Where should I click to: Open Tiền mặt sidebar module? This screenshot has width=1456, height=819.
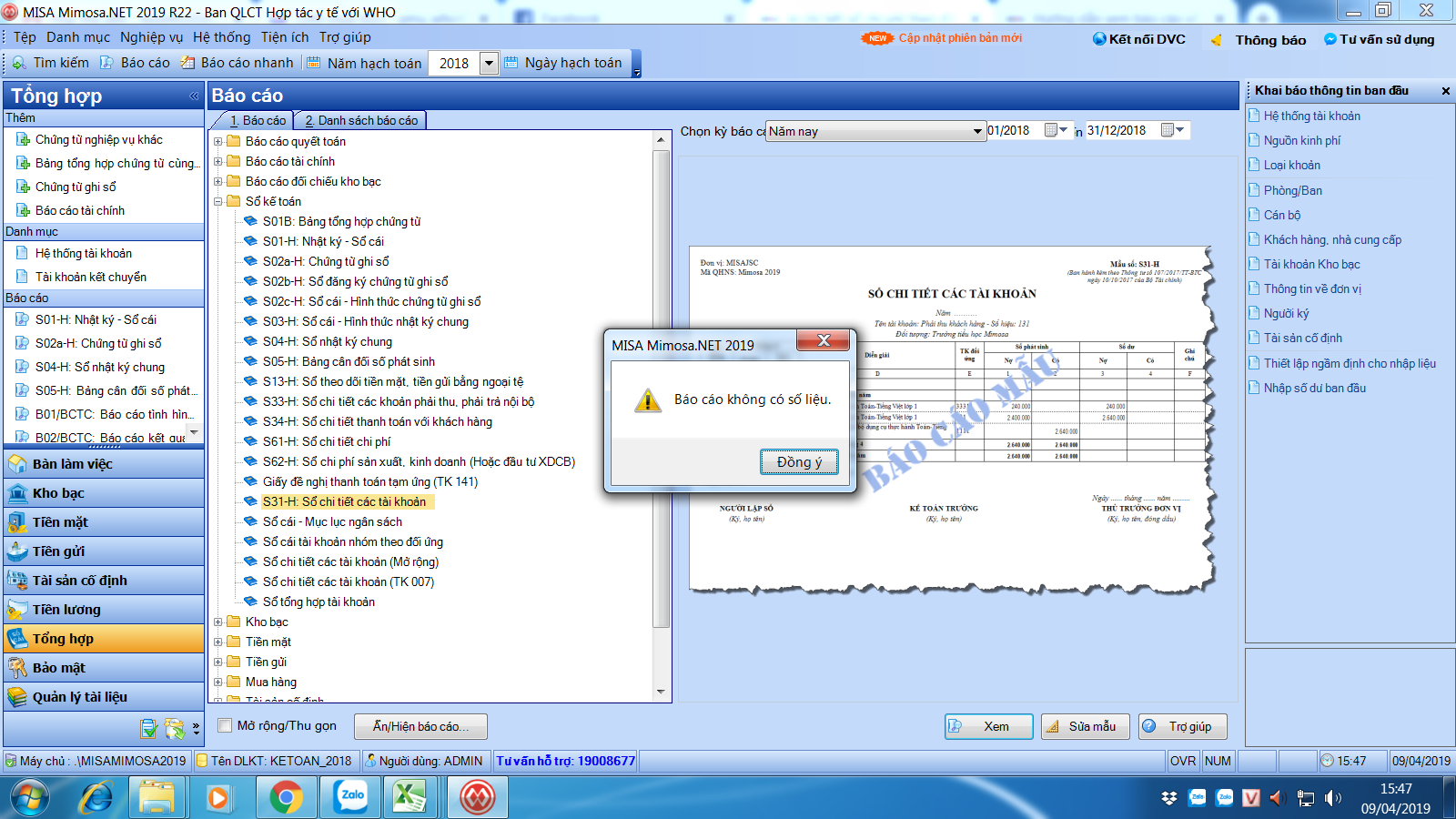(104, 522)
